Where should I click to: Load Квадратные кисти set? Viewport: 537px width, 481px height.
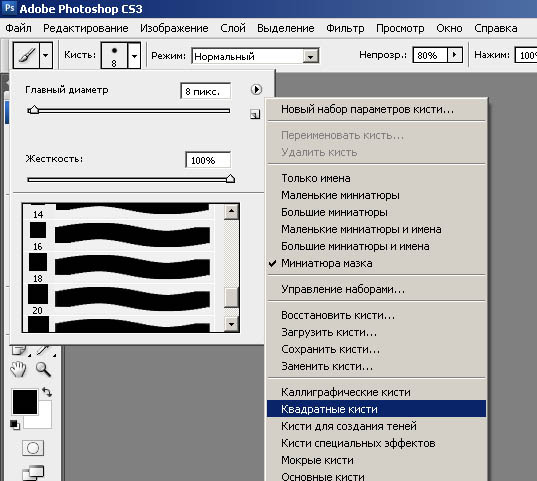pos(376,409)
